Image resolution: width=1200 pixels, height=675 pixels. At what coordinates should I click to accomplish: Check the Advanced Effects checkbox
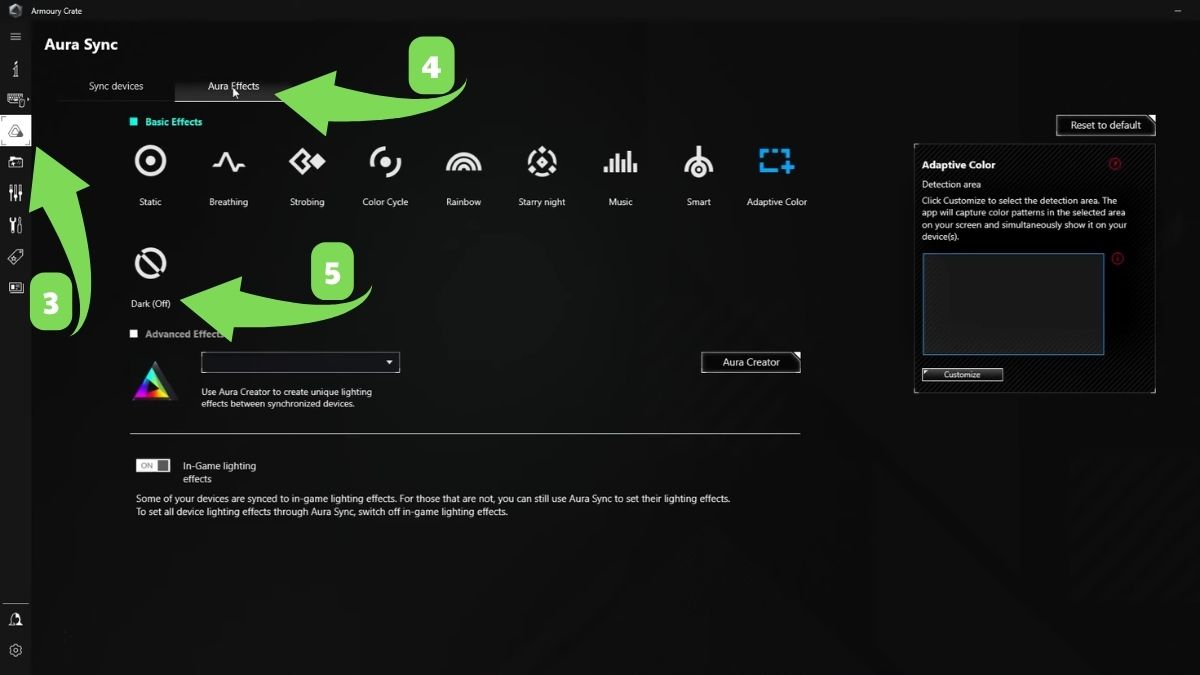[134, 334]
